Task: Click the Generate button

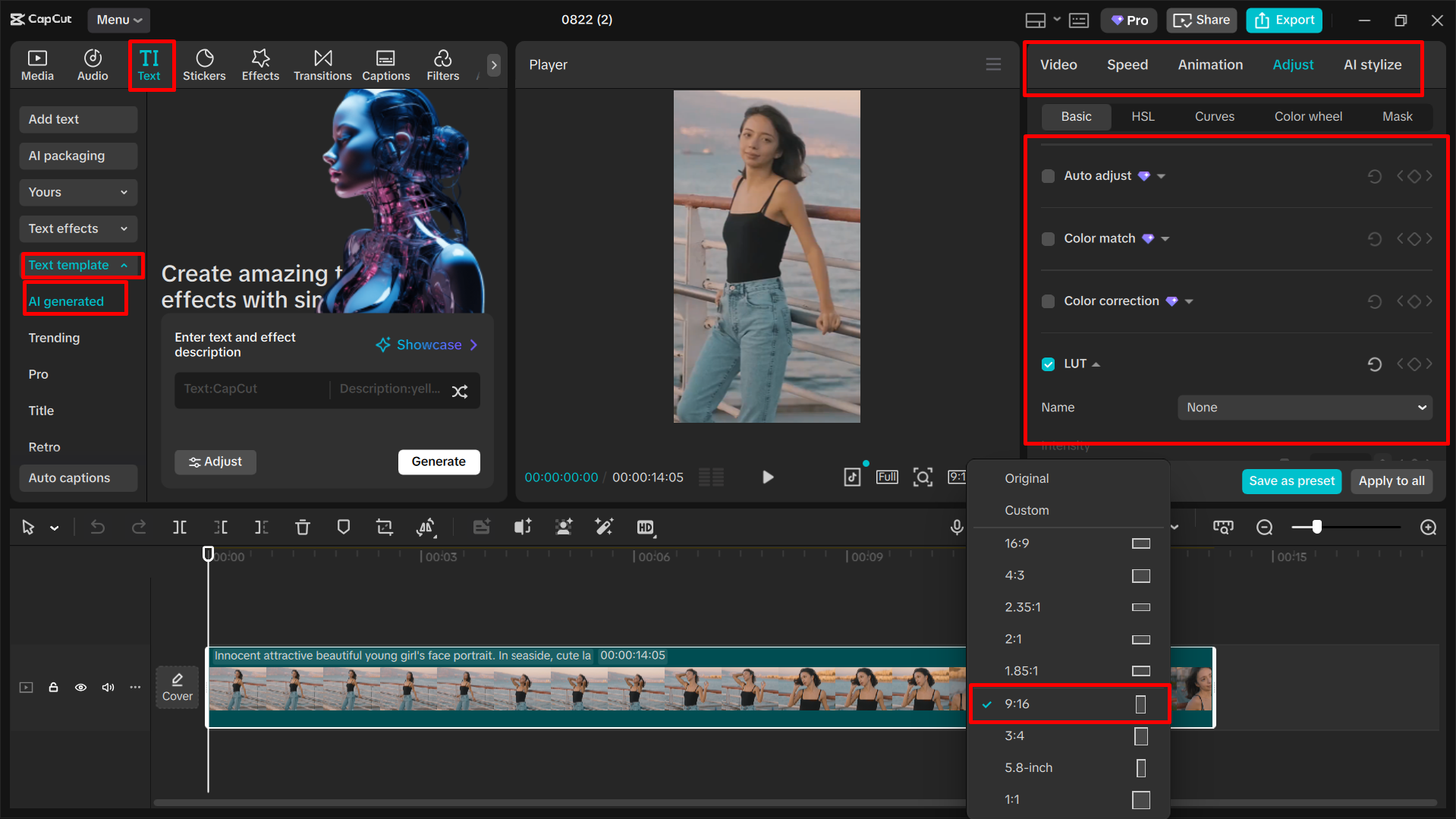Action: [x=439, y=461]
